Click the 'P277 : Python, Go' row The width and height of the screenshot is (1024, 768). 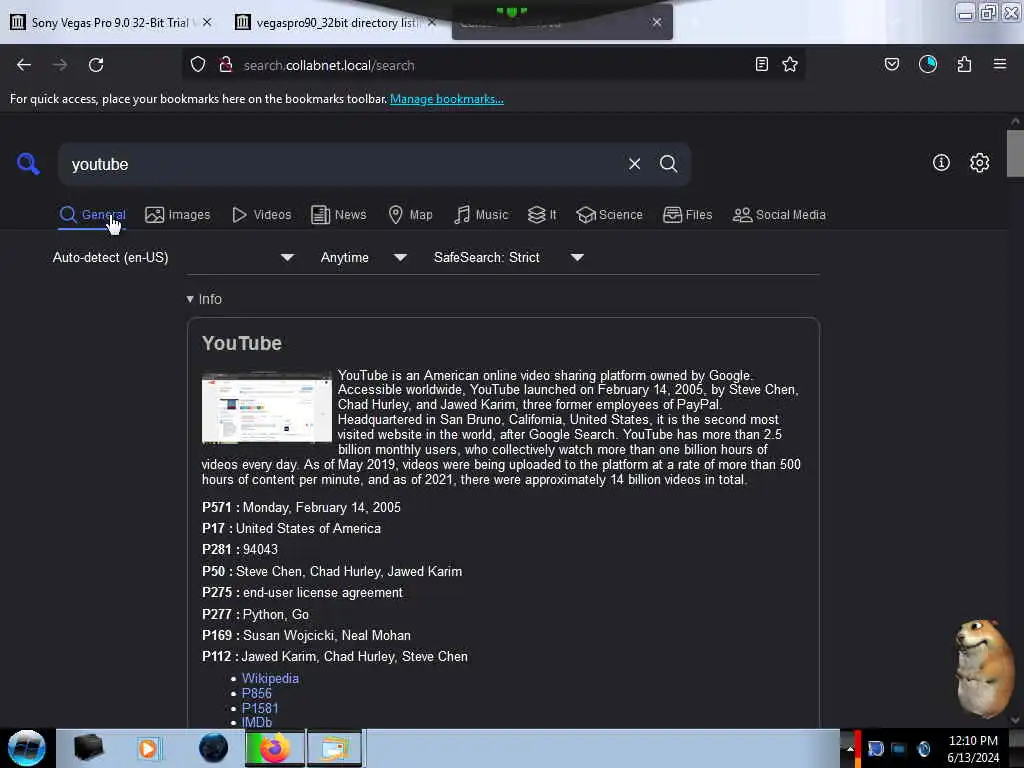click(255, 615)
